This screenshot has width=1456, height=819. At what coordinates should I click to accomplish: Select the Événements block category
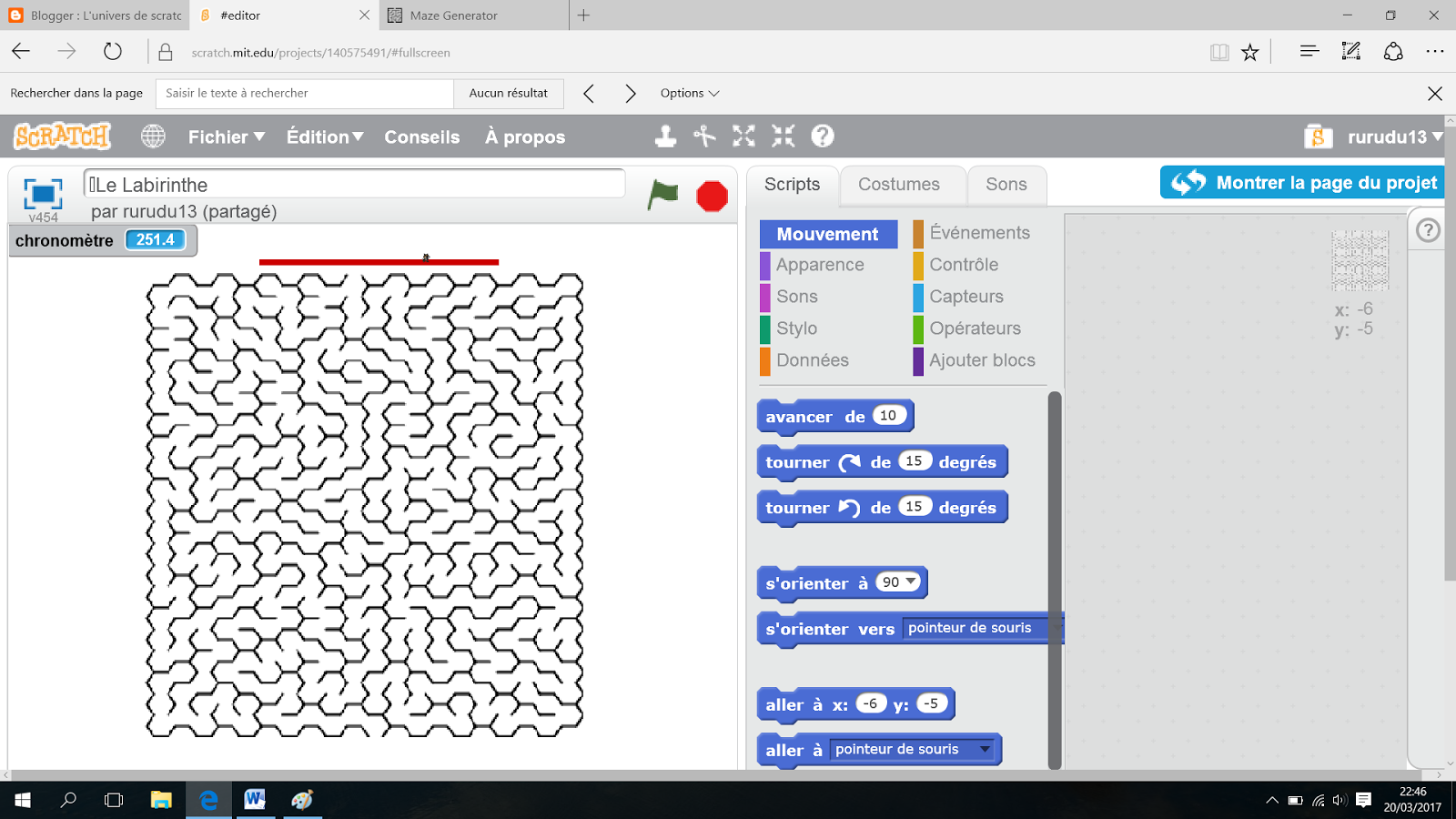[x=980, y=233]
